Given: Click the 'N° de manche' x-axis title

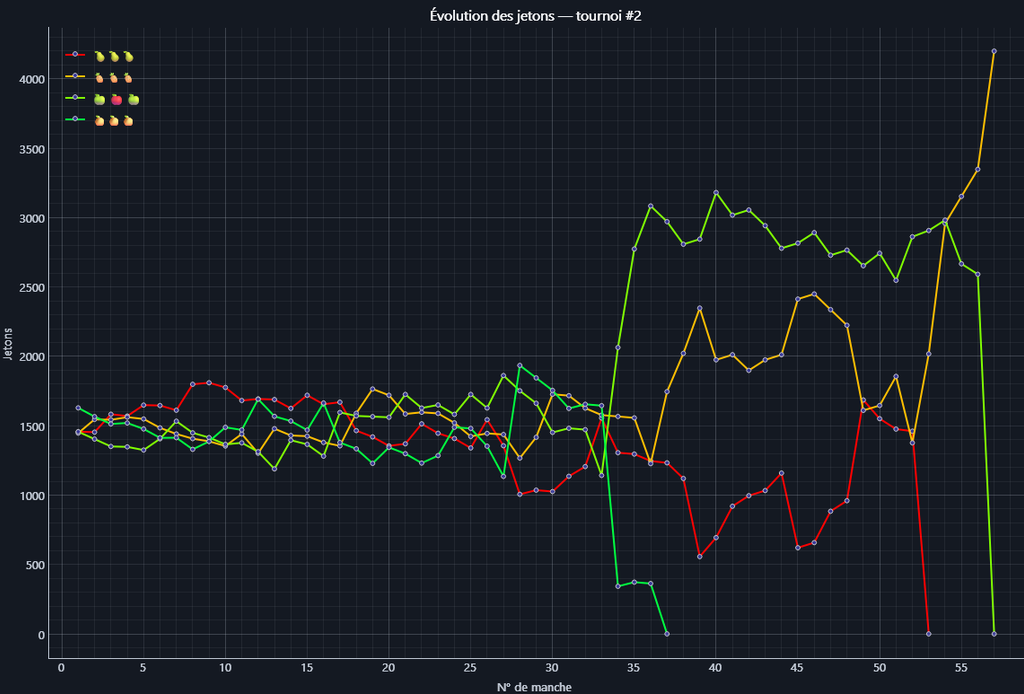Looking at the screenshot, I should [x=534, y=687].
